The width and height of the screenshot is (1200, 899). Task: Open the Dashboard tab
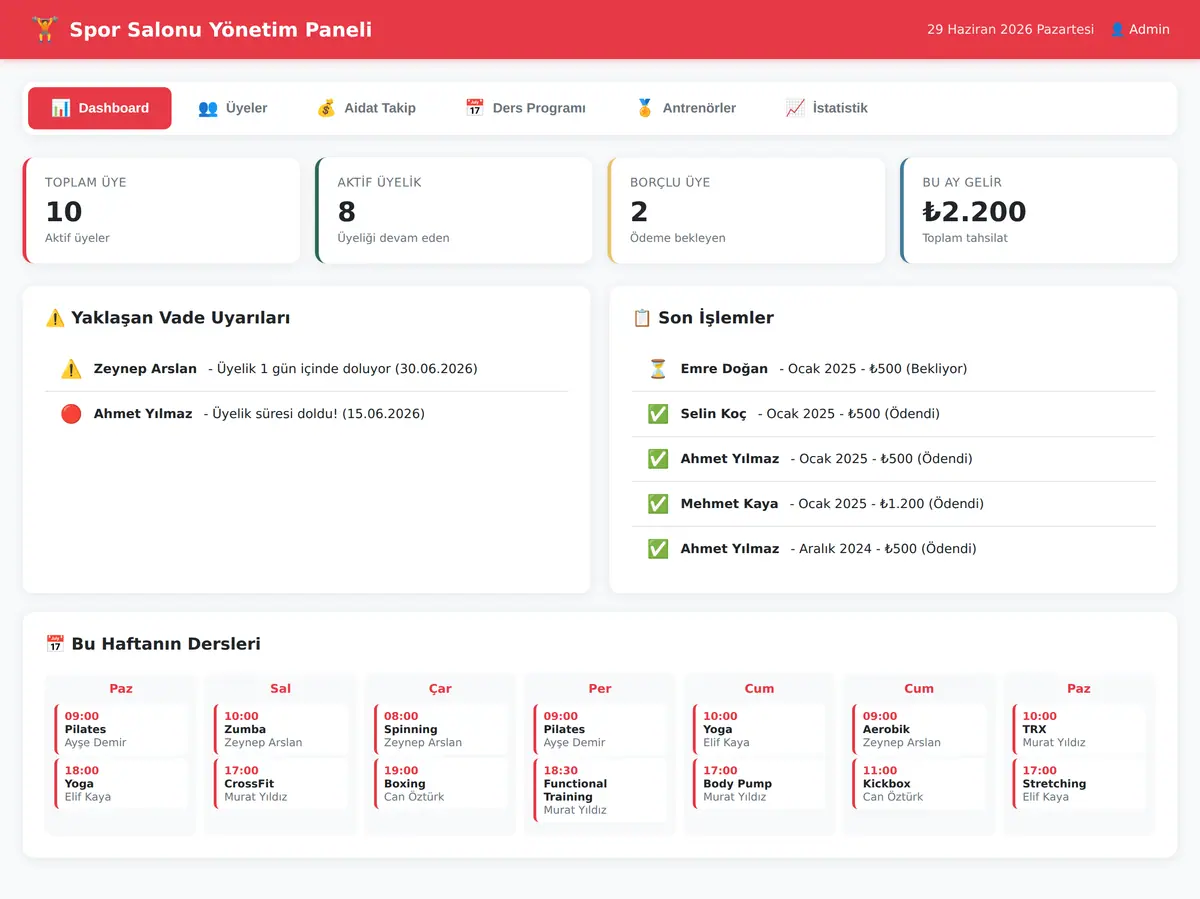pyautogui.click(x=100, y=108)
